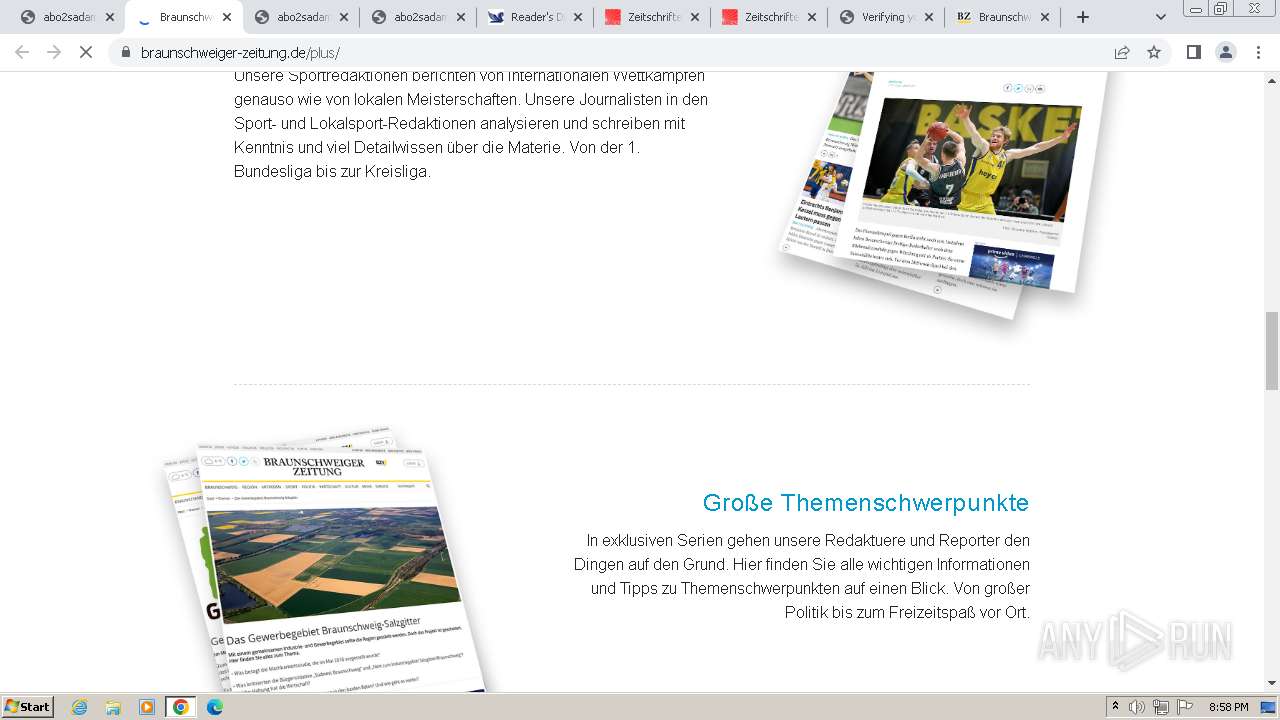Open the Windows Start menu
The image size is (1280, 720).
[x=28, y=707]
